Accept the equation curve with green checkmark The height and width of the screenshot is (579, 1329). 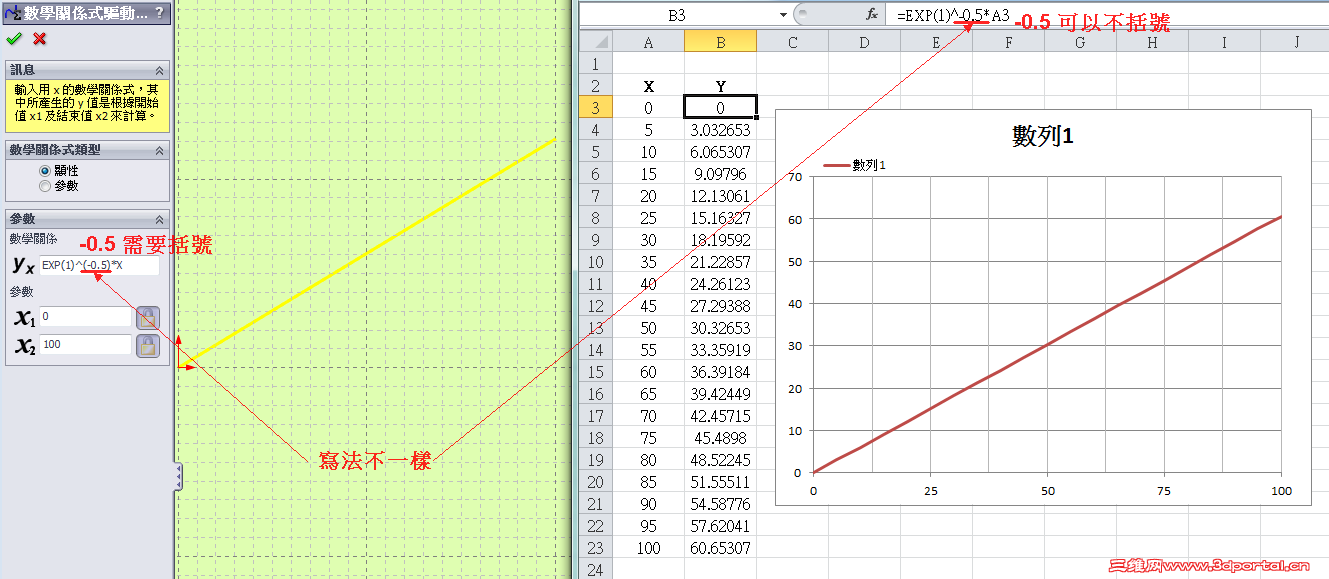pyautogui.click(x=13, y=39)
